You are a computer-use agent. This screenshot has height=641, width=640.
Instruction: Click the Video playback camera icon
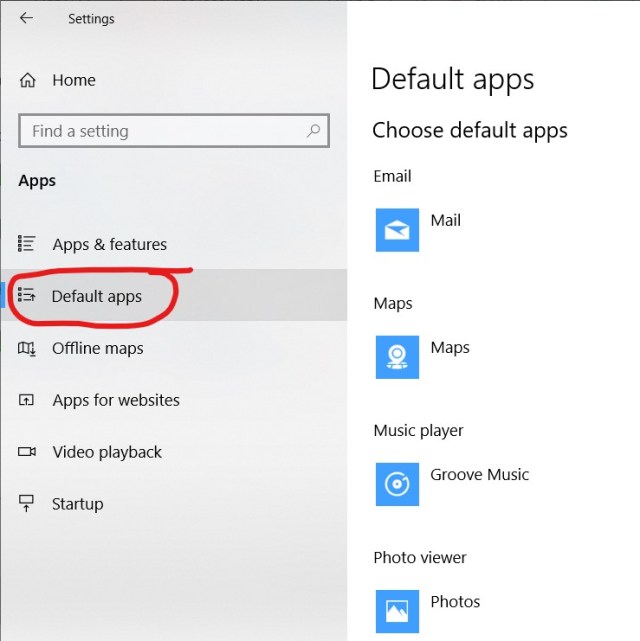[27, 452]
